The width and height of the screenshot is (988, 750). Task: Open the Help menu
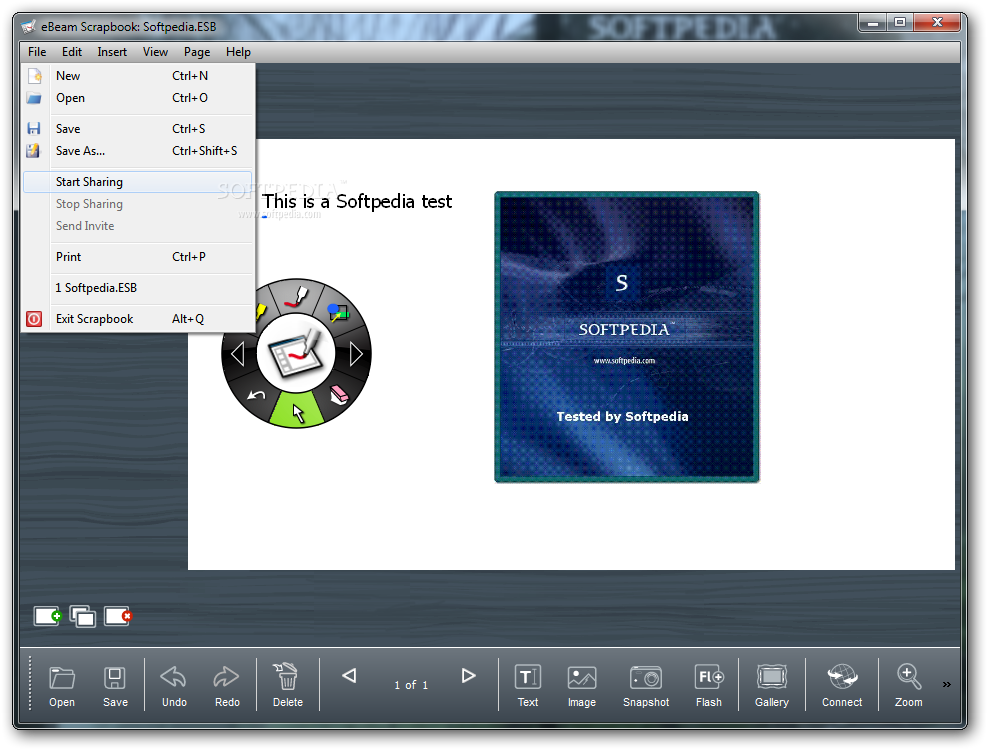click(x=238, y=52)
